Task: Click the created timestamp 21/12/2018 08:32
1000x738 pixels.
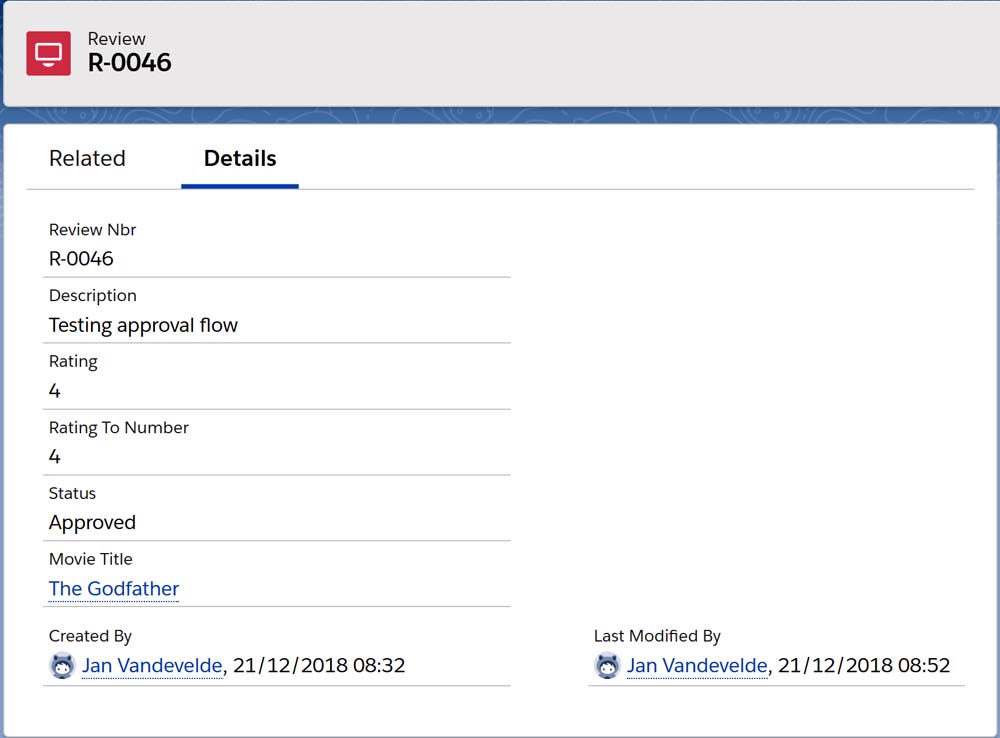Action: [319, 666]
